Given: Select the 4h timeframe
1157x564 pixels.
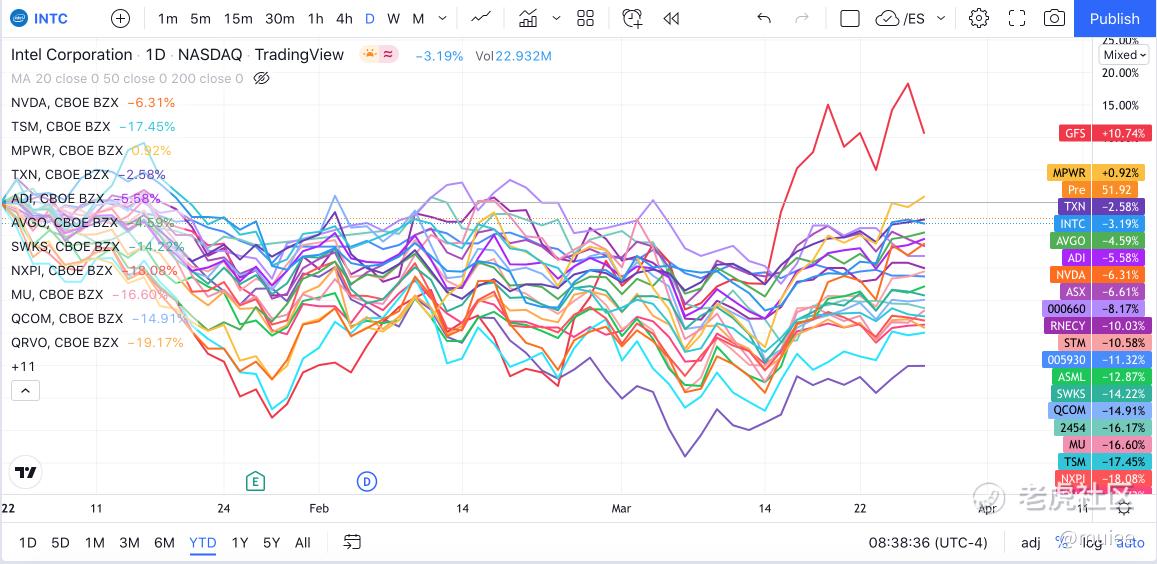Looking at the screenshot, I should (345, 18).
